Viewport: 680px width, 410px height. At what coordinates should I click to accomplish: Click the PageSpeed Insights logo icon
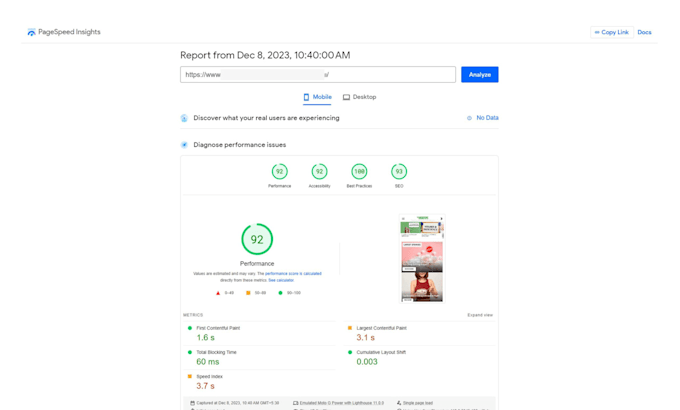pos(31,32)
